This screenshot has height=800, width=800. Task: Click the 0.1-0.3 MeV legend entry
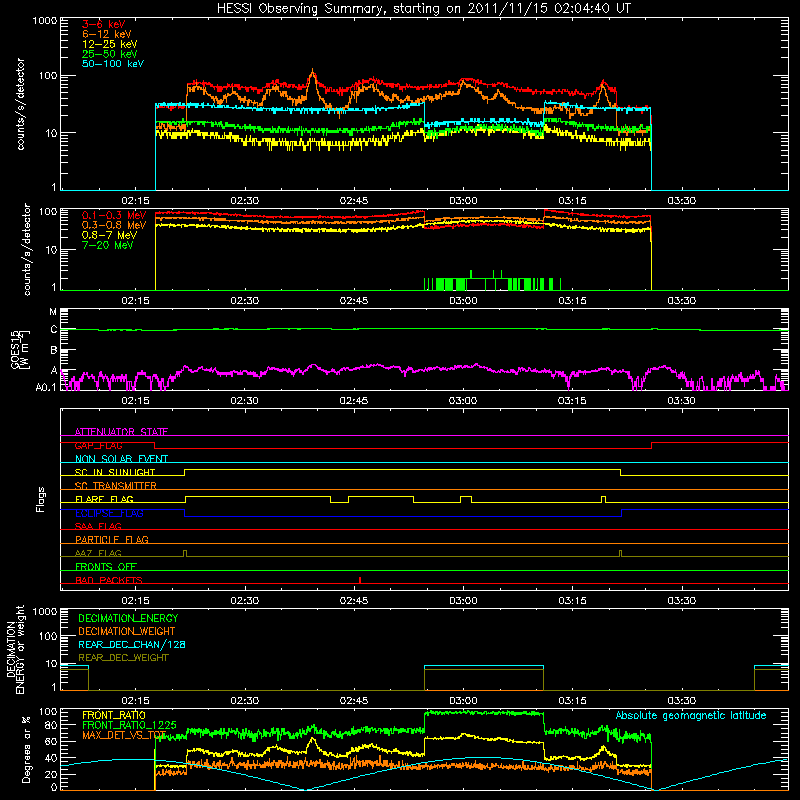click(x=114, y=215)
